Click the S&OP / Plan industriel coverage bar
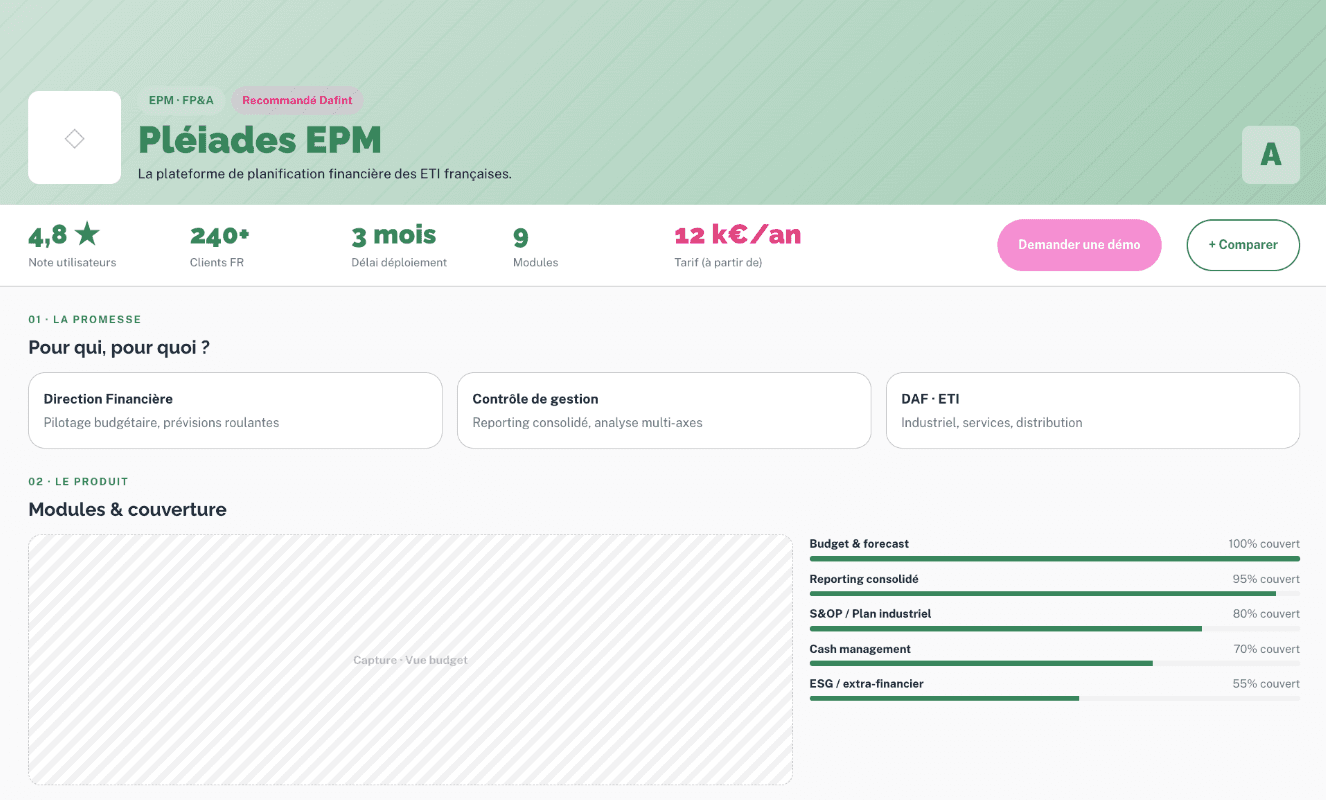The image size is (1326, 800). click(x=1055, y=628)
